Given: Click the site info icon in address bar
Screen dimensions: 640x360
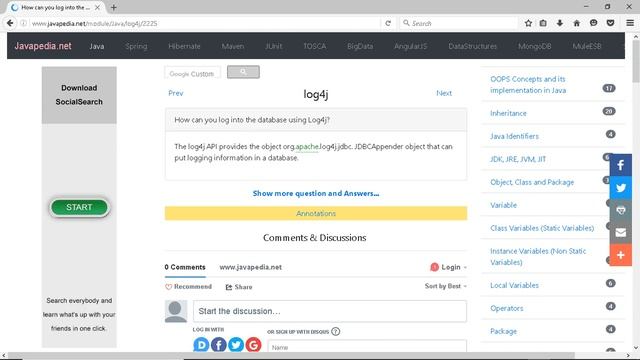Looking at the screenshot, I should [23, 23].
